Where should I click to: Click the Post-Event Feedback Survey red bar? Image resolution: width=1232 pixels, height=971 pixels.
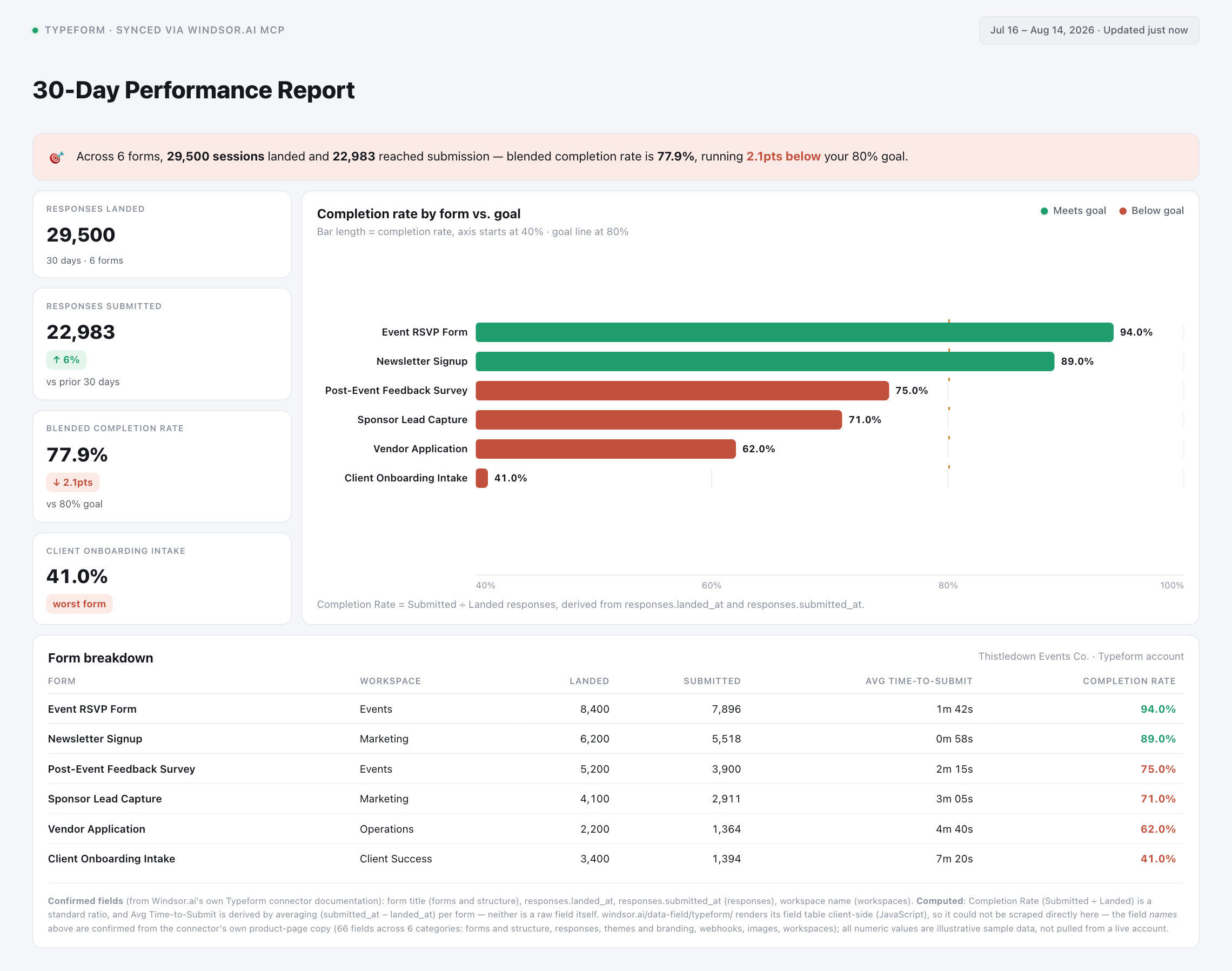682,390
